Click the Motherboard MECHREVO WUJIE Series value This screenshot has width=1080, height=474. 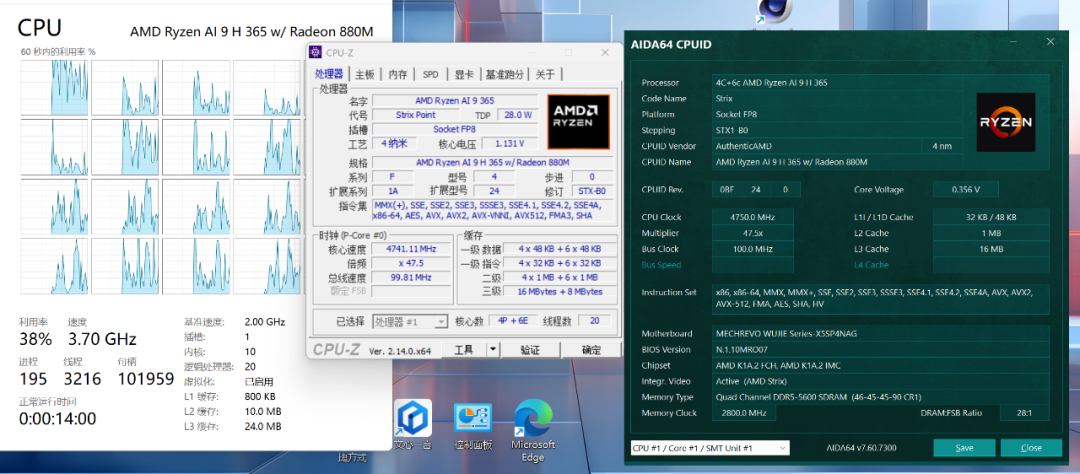click(881, 333)
